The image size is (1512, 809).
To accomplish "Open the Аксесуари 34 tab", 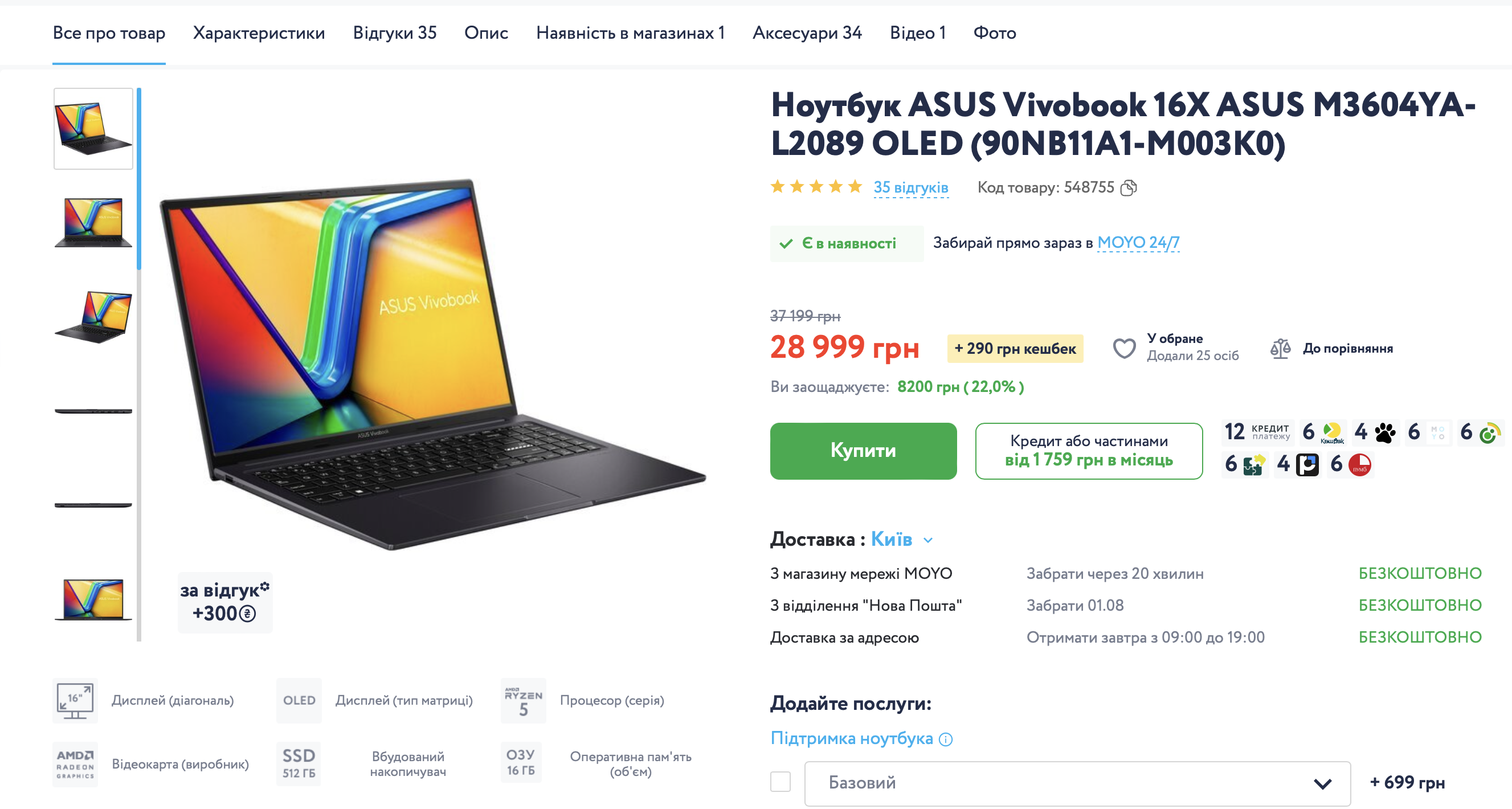I will point(807,33).
